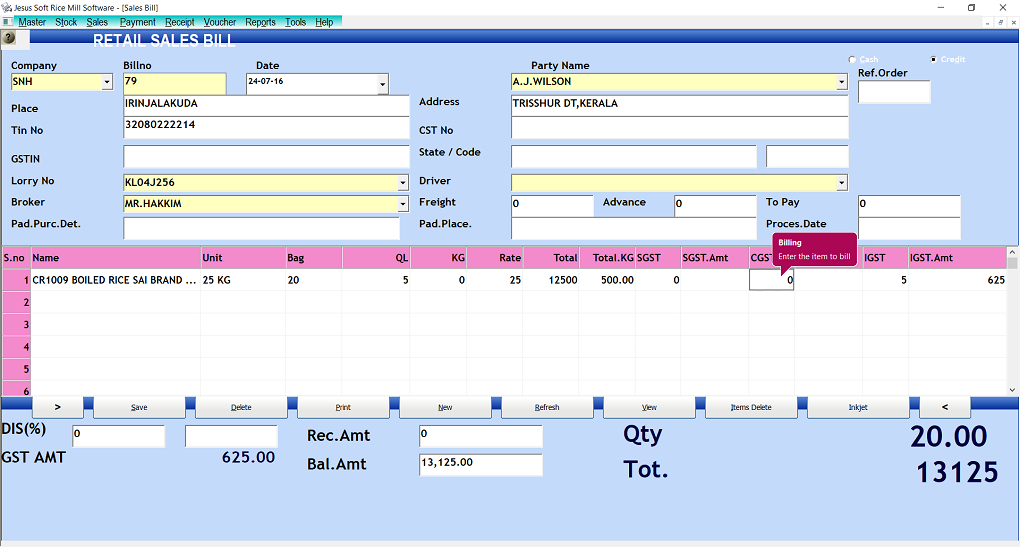Open the Reports menu
Viewport: 1020px width, 547px height.
pyautogui.click(x=260, y=22)
